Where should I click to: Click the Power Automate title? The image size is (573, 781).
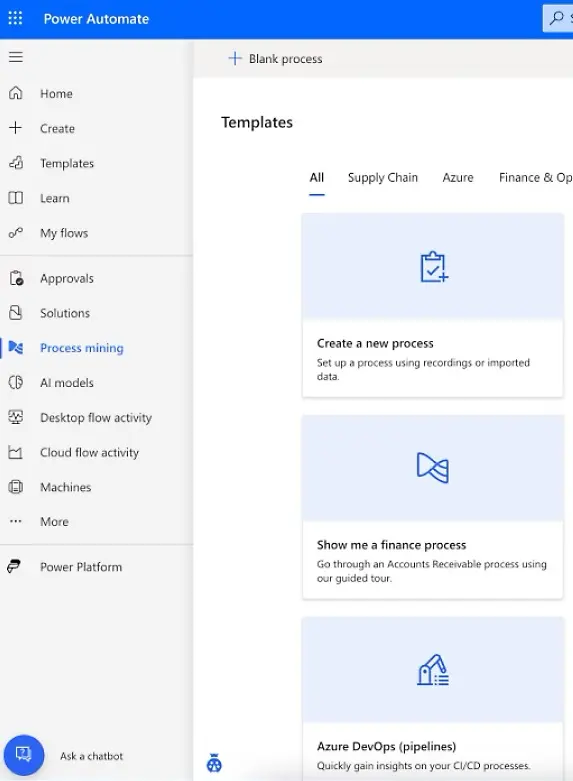tap(96, 19)
